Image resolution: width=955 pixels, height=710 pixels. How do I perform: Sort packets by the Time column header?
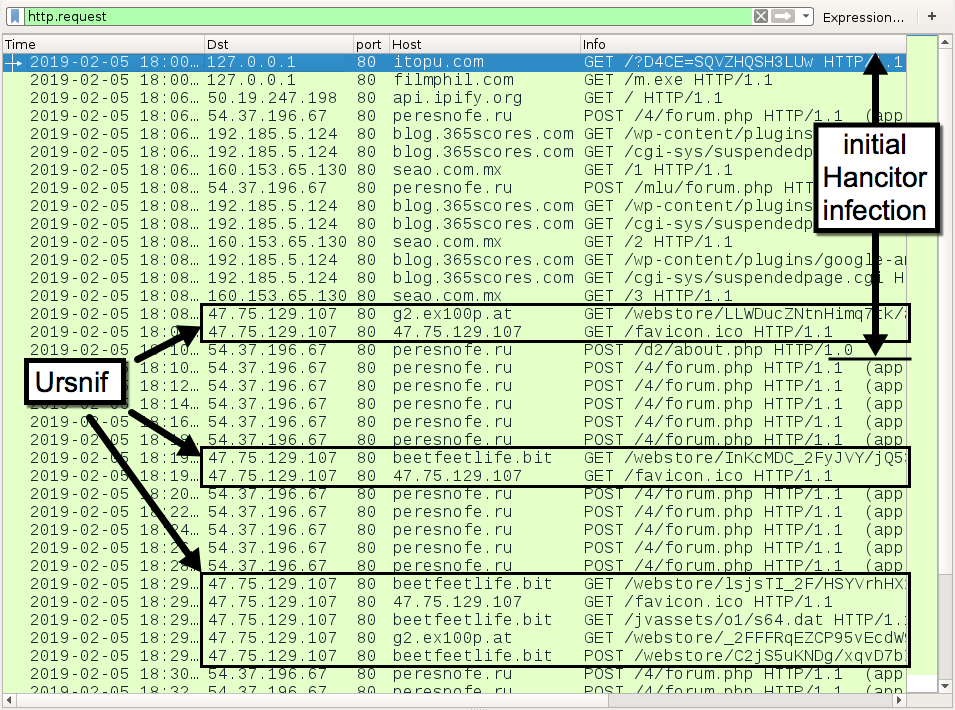[x=100, y=45]
